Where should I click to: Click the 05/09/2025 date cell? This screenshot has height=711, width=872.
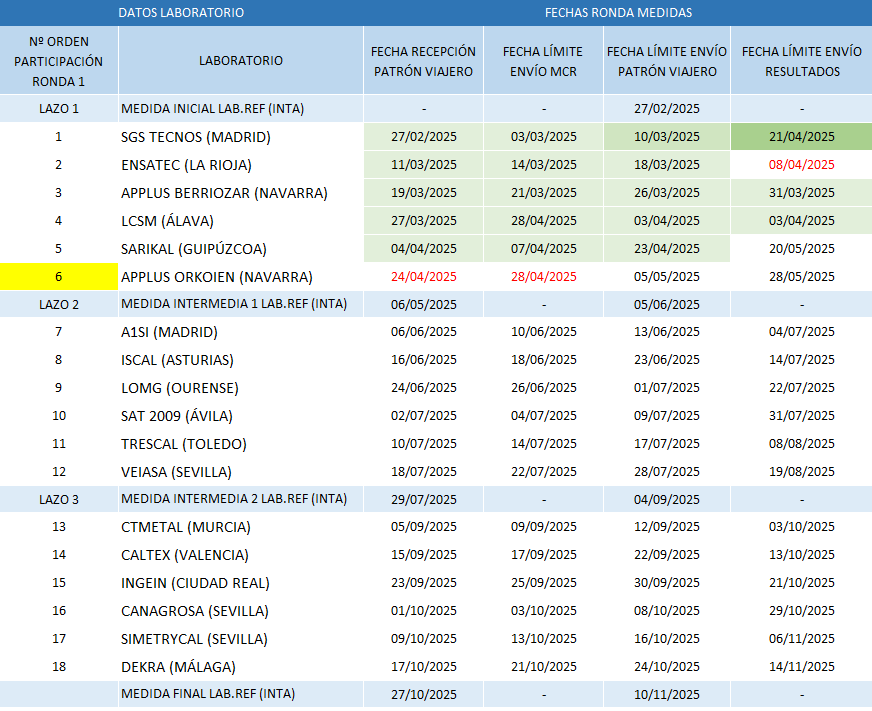pyautogui.click(x=423, y=527)
